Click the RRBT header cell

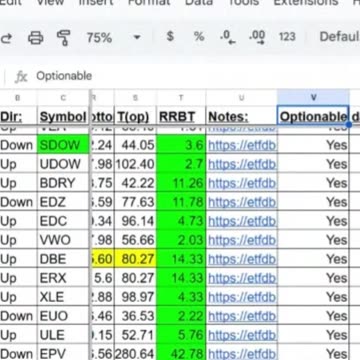coord(181,116)
